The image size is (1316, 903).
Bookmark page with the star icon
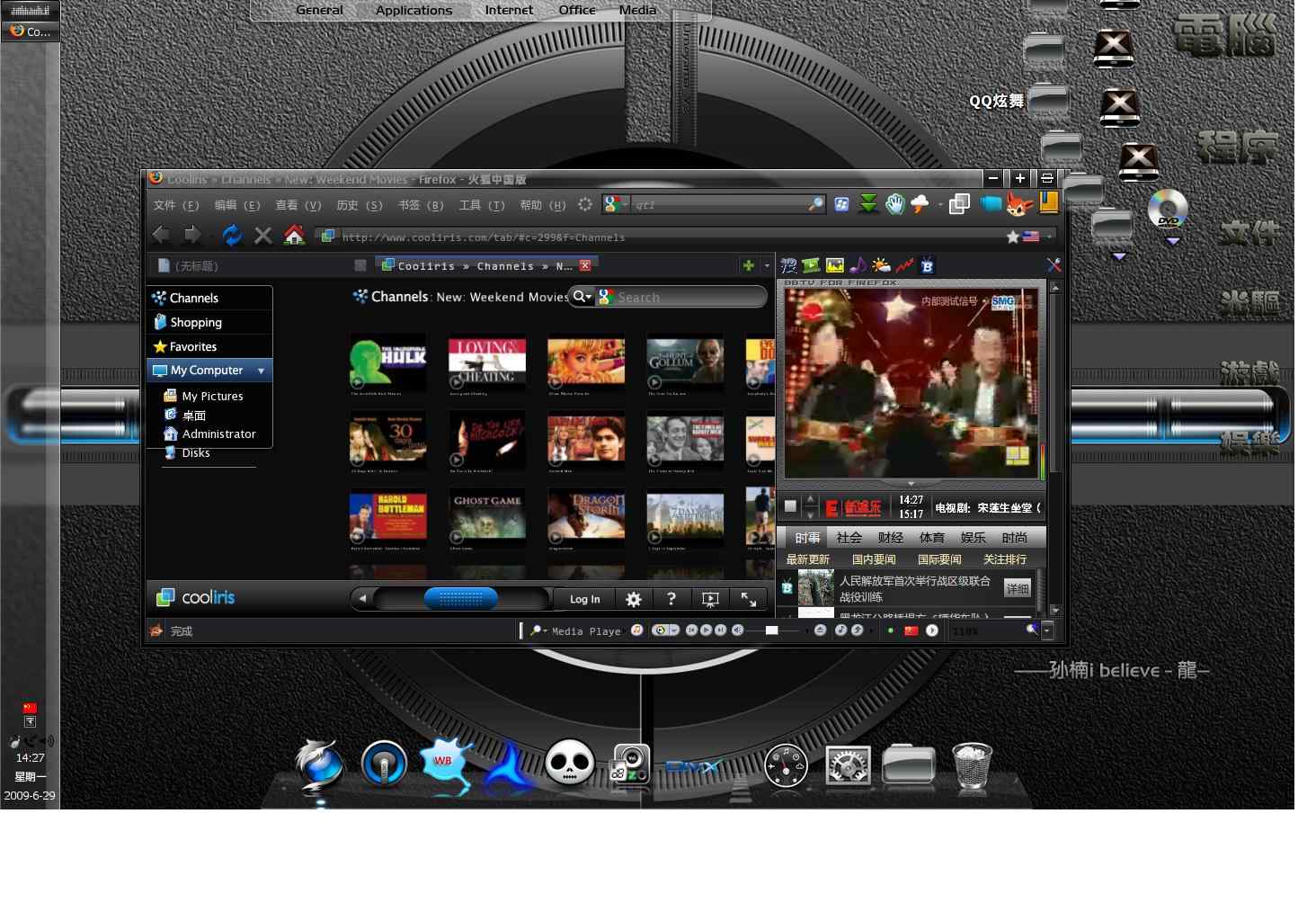1013,237
